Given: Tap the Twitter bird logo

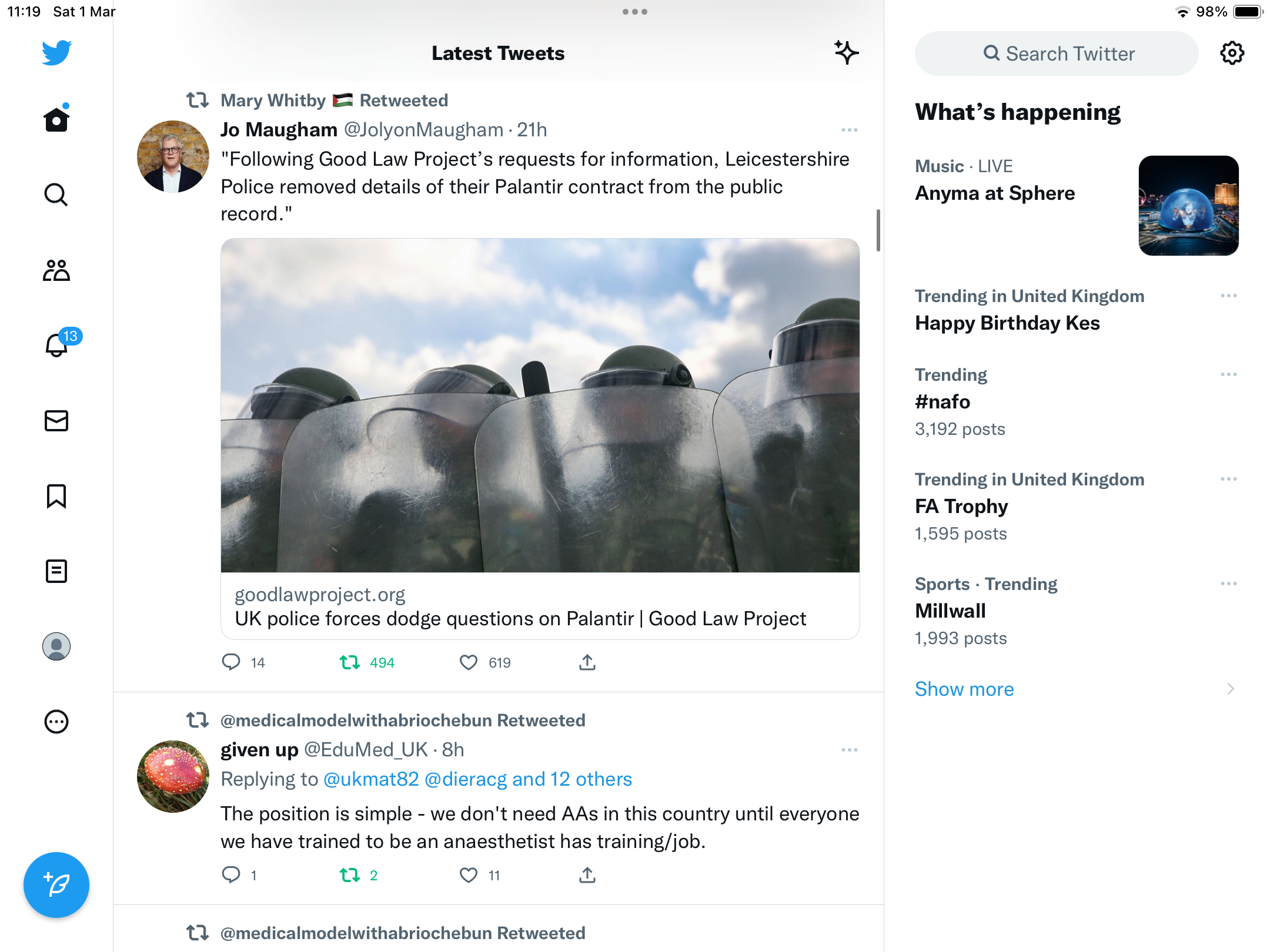Looking at the screenshot, I should [x=56, y=53].
